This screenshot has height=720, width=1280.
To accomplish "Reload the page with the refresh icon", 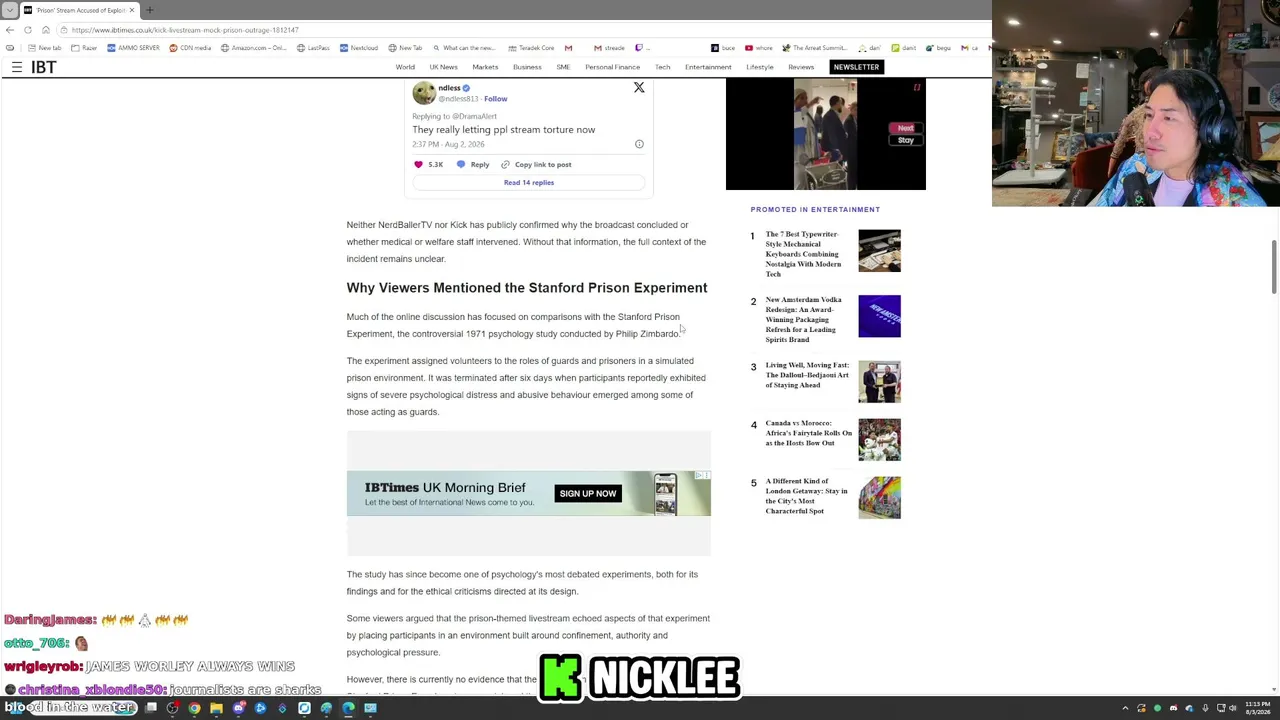I will (x=28, y=30).
